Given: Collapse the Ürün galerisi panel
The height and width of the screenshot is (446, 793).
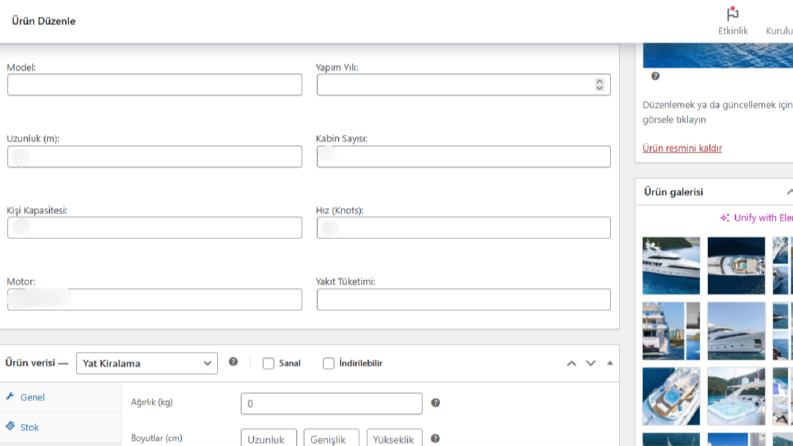Looking at the screenshot, I should pos(789,192).
